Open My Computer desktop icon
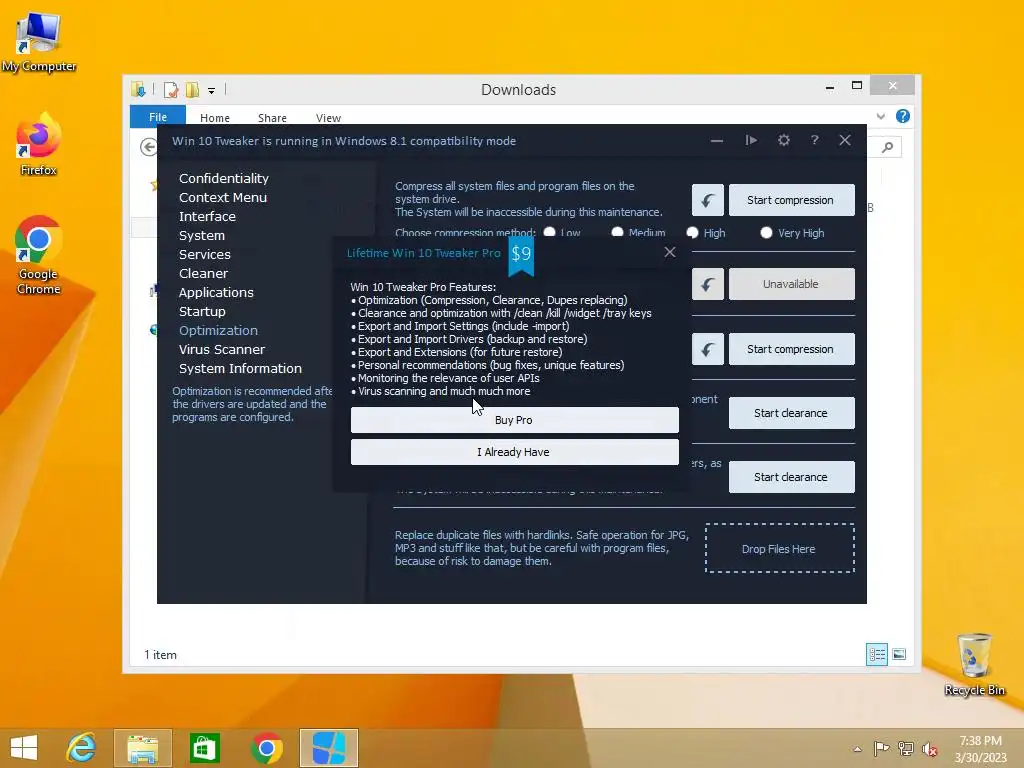Viewport: 1024px width, 768px height. tap(39, 42)
